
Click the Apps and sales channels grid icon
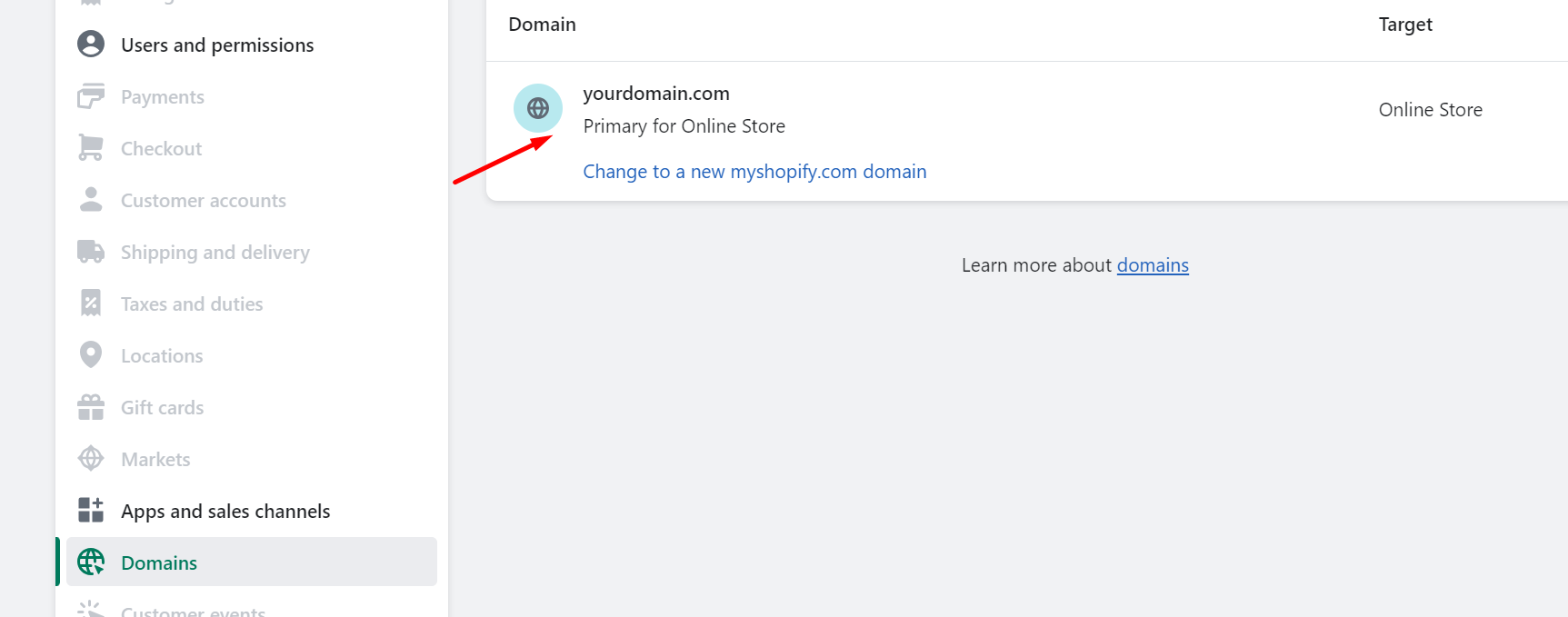[91, 511]
